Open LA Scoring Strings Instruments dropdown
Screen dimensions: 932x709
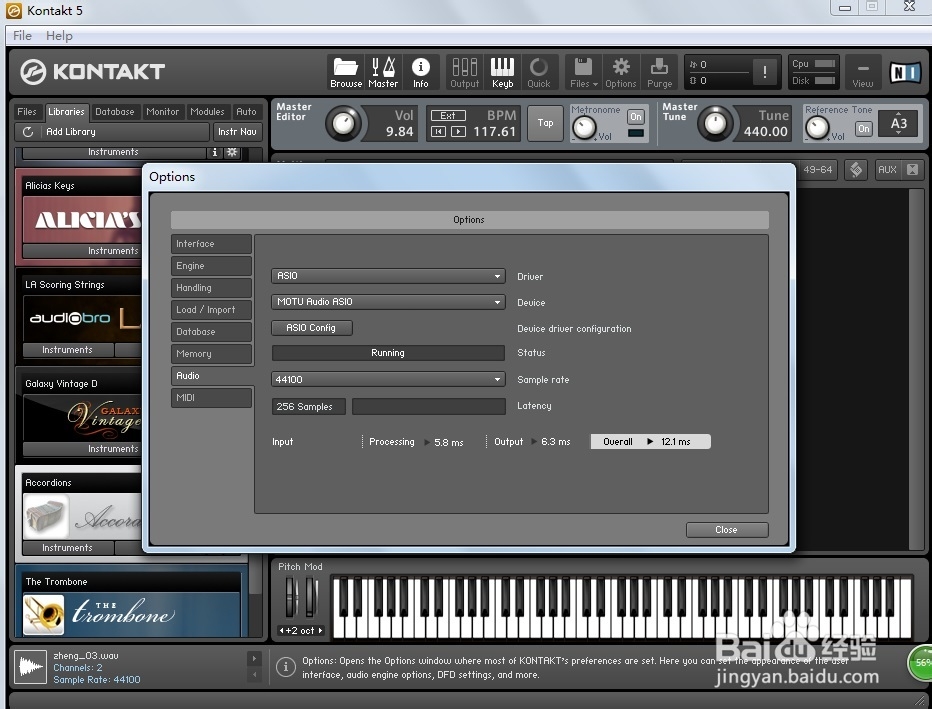point(68,349)
